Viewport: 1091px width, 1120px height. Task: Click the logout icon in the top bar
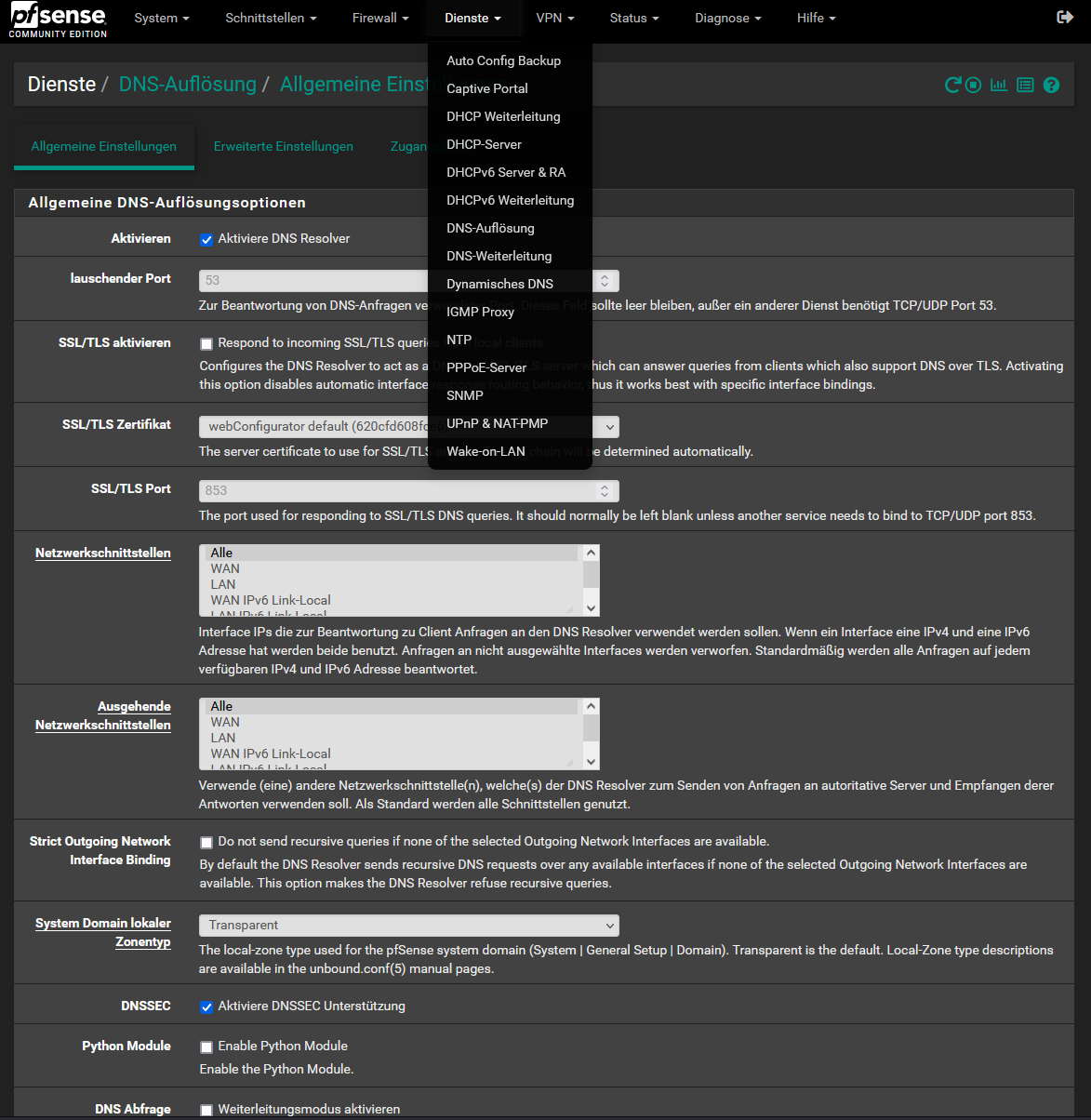tap(1065, 18)
